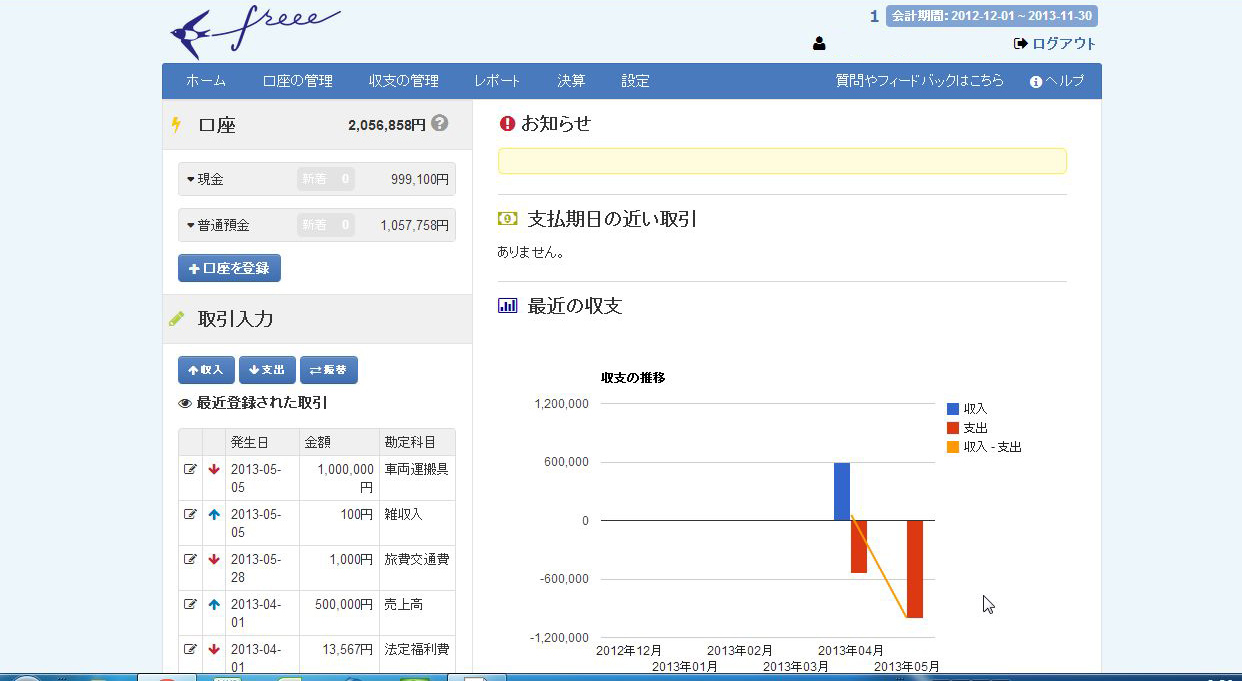Open the レポート menu
This screenshot has height=681, width=1242.
(497, 81)
